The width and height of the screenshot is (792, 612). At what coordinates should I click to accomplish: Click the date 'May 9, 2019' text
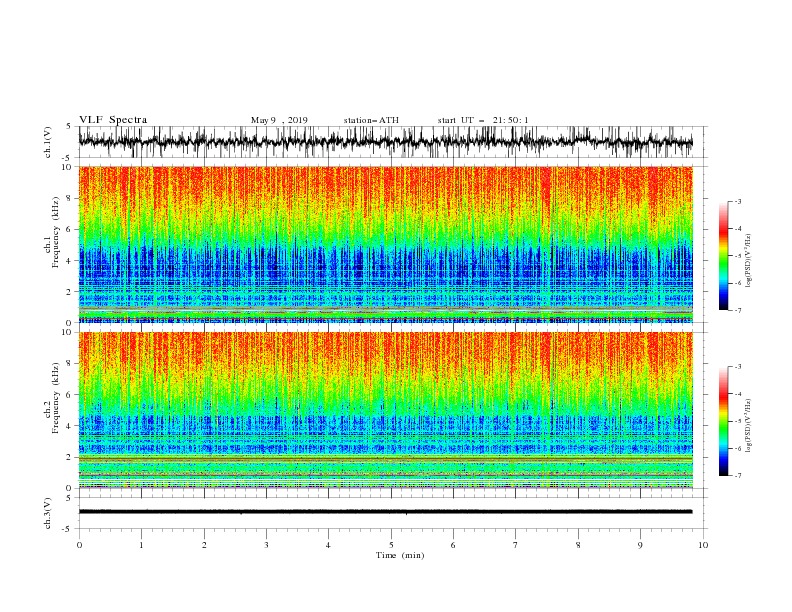coord(279,120)
